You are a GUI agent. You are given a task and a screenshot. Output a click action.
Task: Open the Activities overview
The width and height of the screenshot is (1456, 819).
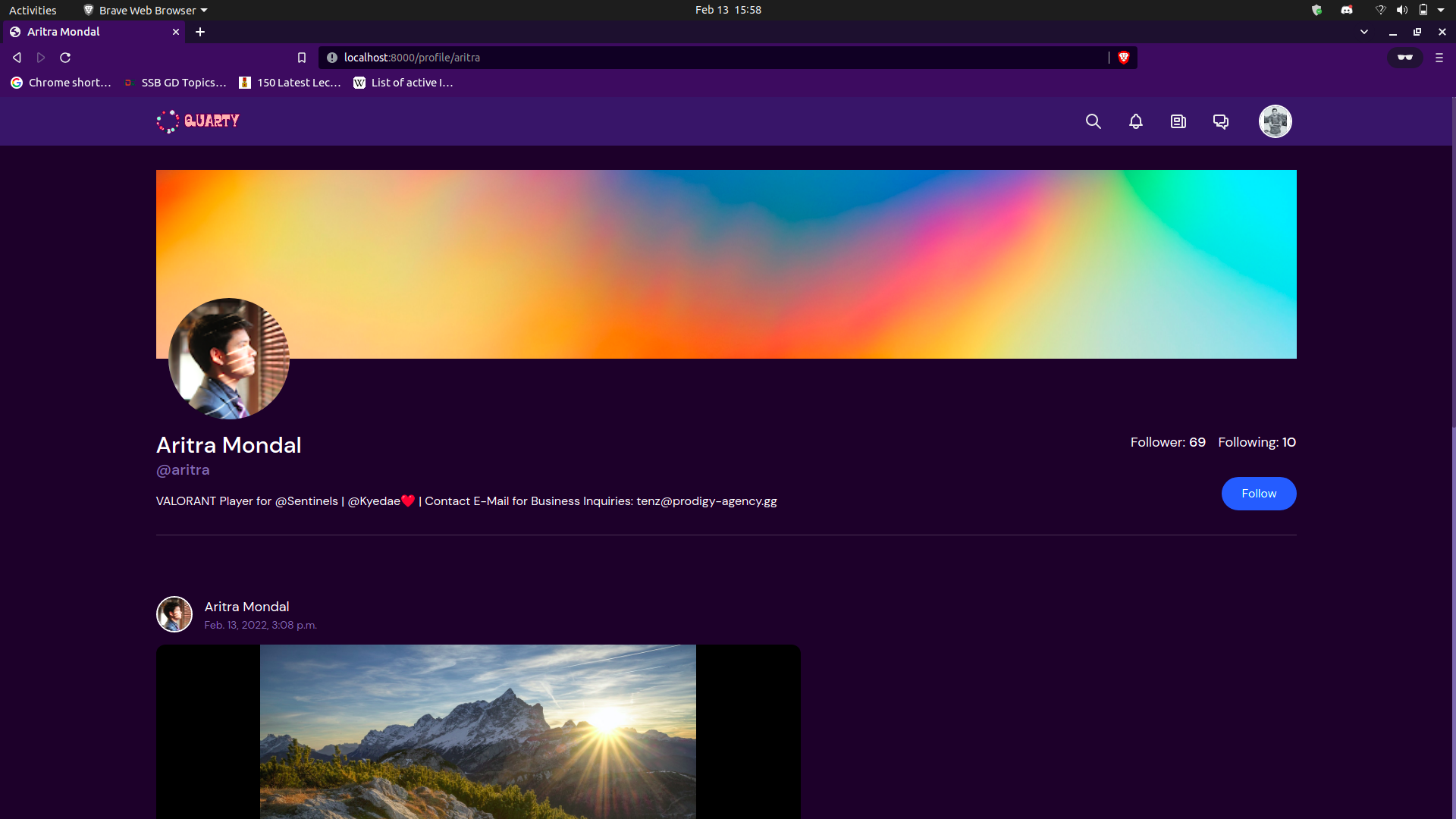(33, 10)
